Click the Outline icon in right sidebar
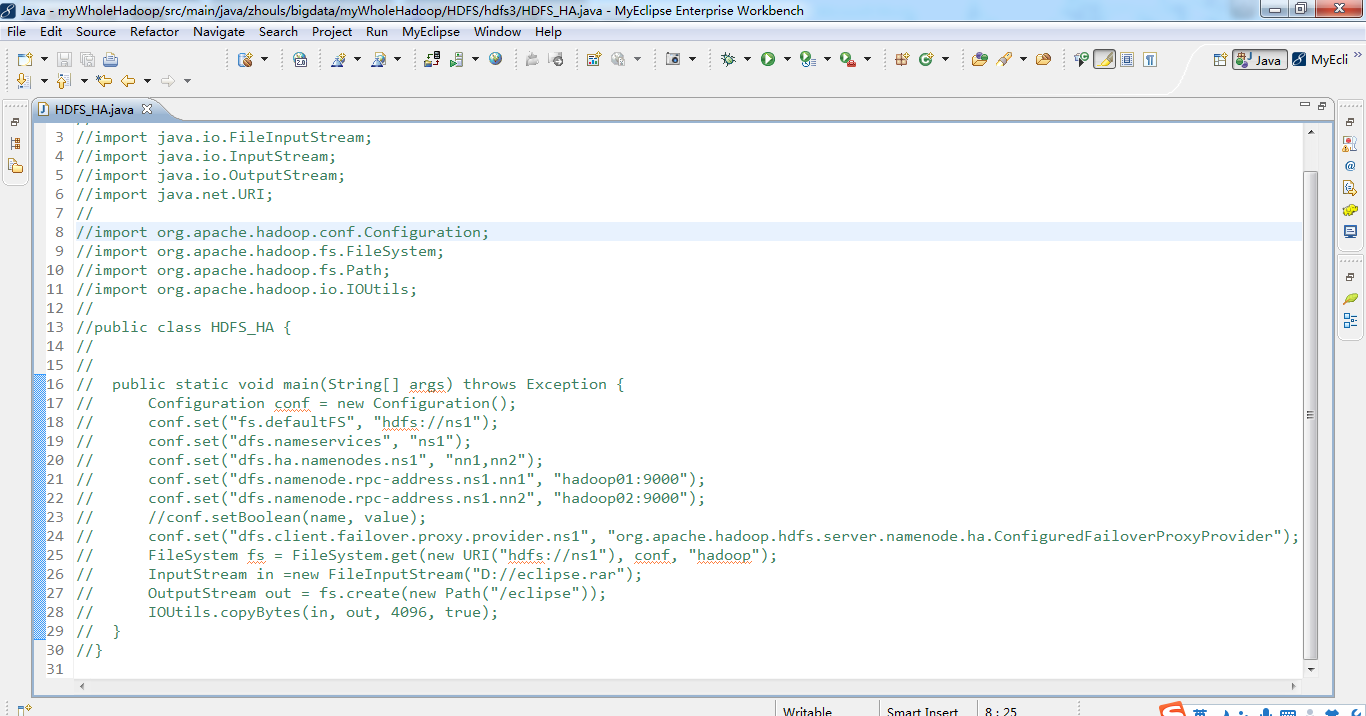The width and height of the screenshot is (1366, 716). 1350,321
